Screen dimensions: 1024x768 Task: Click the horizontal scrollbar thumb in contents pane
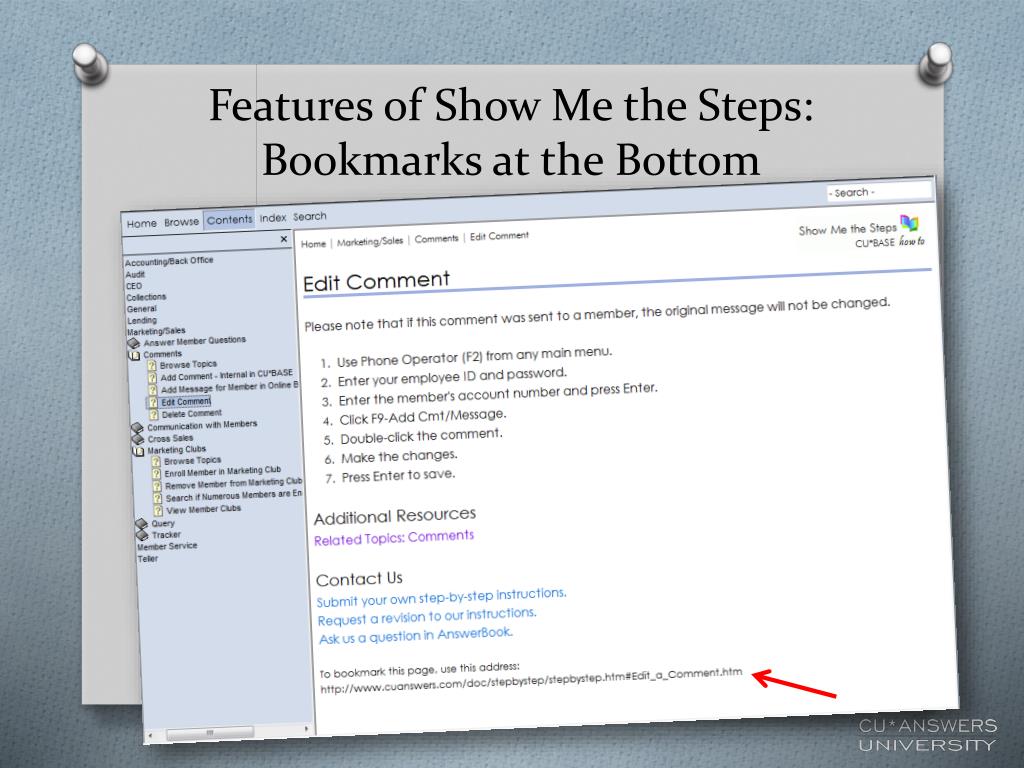click(210, 733)
